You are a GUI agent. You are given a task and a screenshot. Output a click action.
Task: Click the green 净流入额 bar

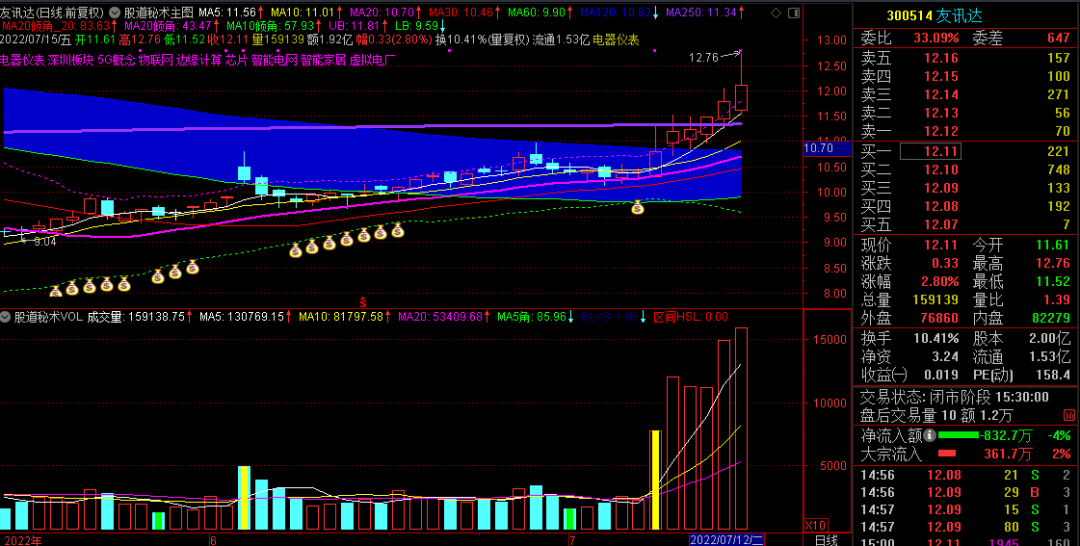point(958,435)
